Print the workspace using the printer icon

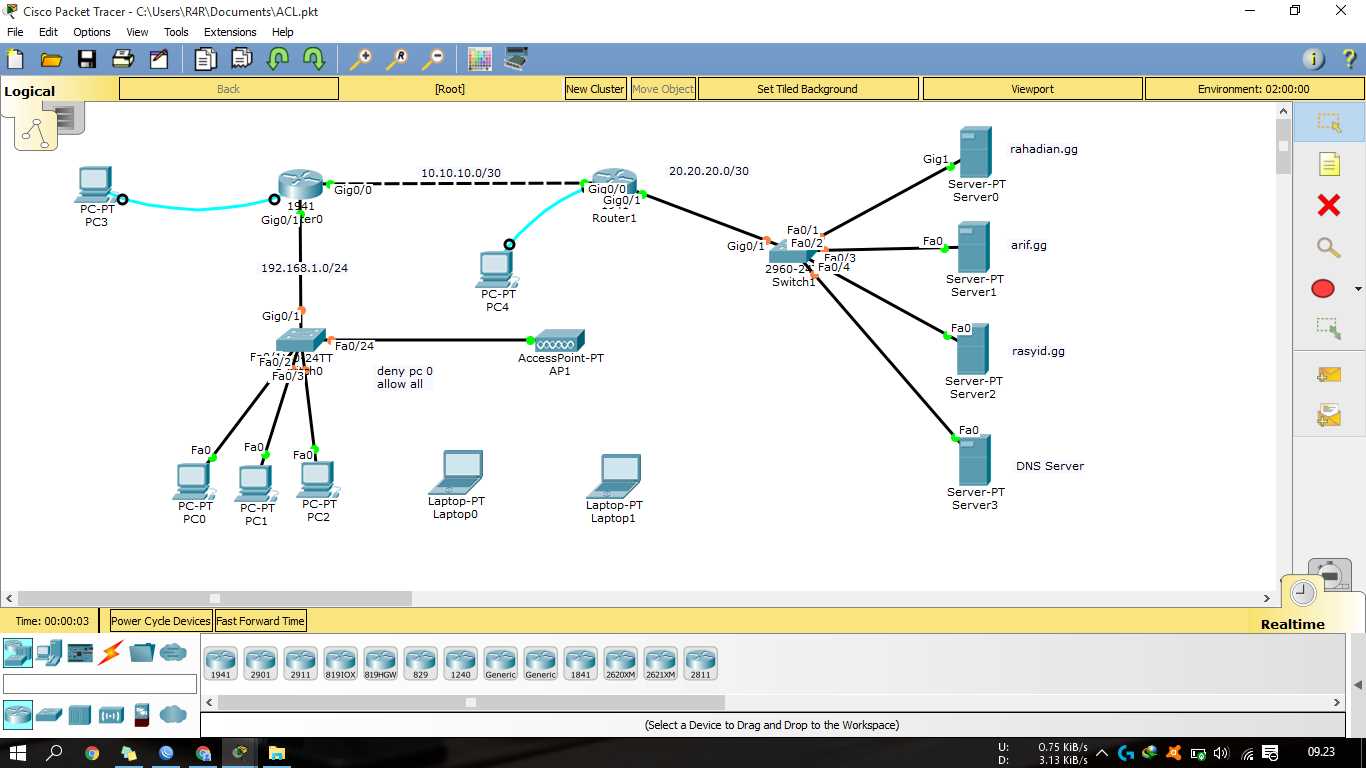pos(123,59)
